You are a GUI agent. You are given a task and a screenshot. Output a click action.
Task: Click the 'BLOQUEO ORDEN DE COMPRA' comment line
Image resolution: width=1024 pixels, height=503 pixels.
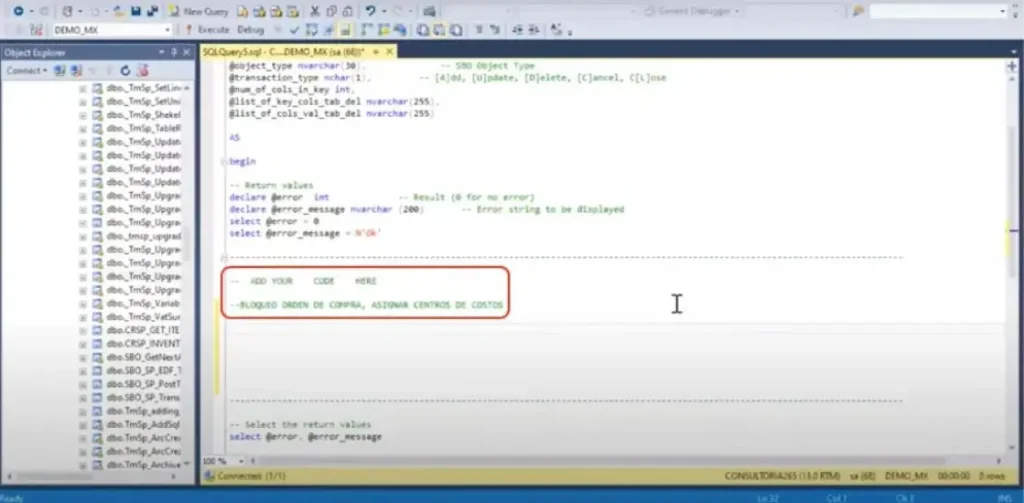pyautogui.click(x=366, y=305)
